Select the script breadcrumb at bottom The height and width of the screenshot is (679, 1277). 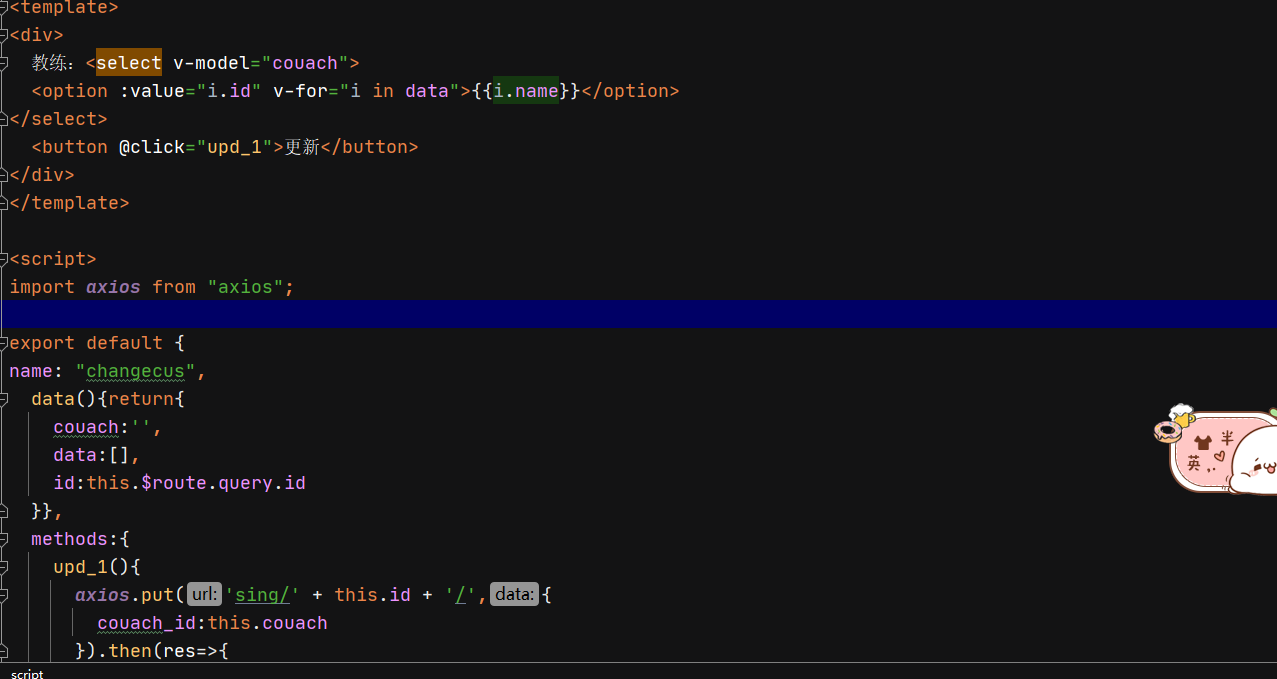coord(27,673)
